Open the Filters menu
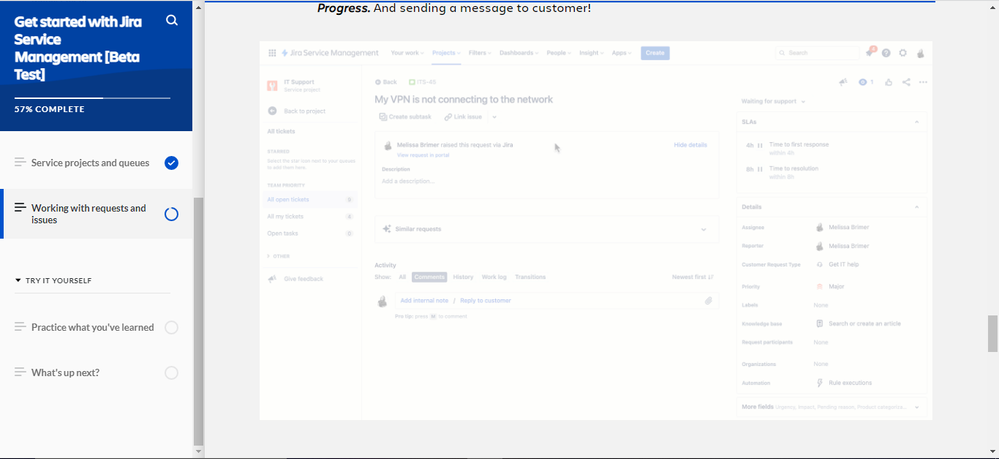999x459 pixels. coord(480,53)
